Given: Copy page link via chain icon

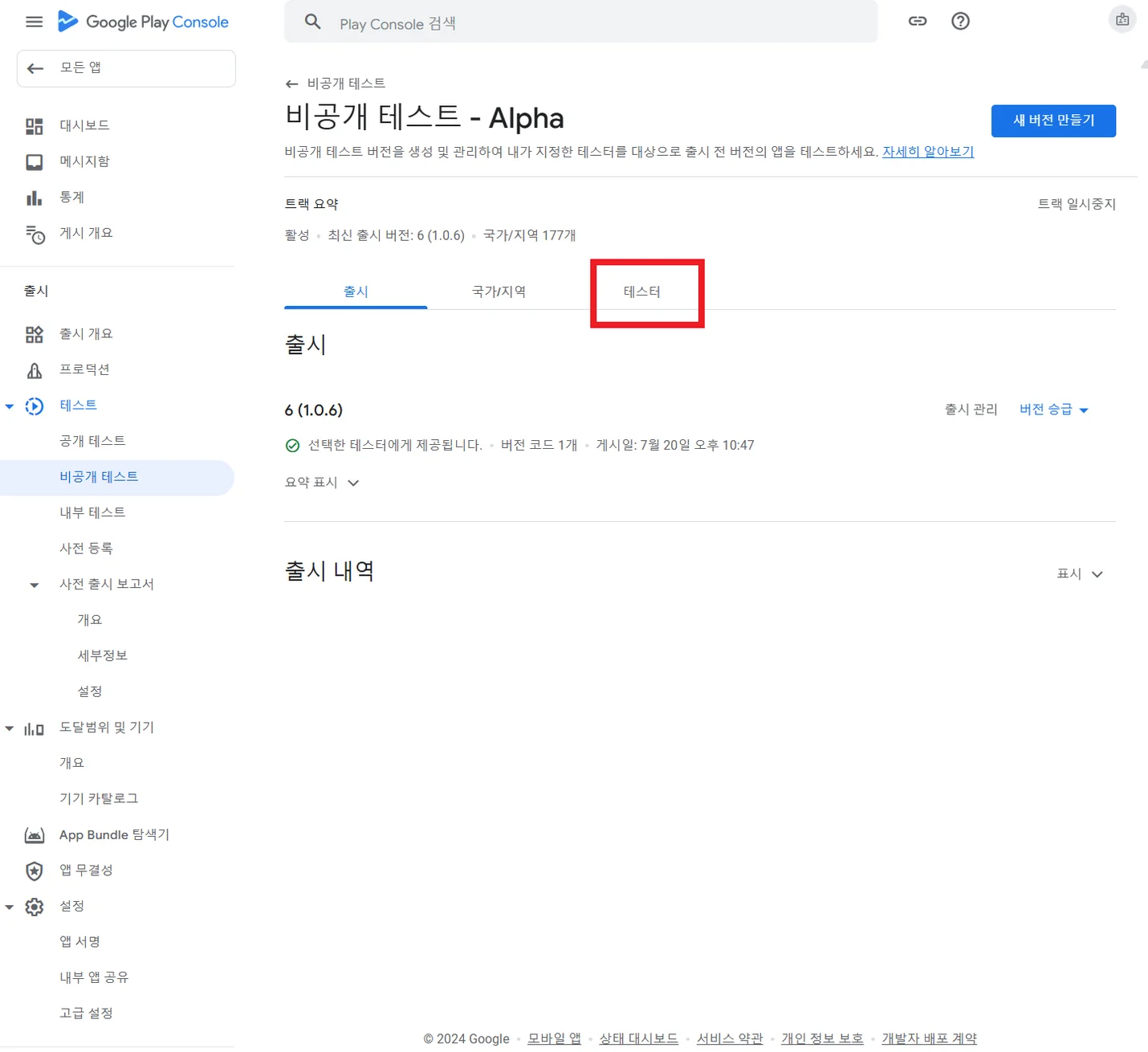Looking at the screenshot, I should click(918, 21).
